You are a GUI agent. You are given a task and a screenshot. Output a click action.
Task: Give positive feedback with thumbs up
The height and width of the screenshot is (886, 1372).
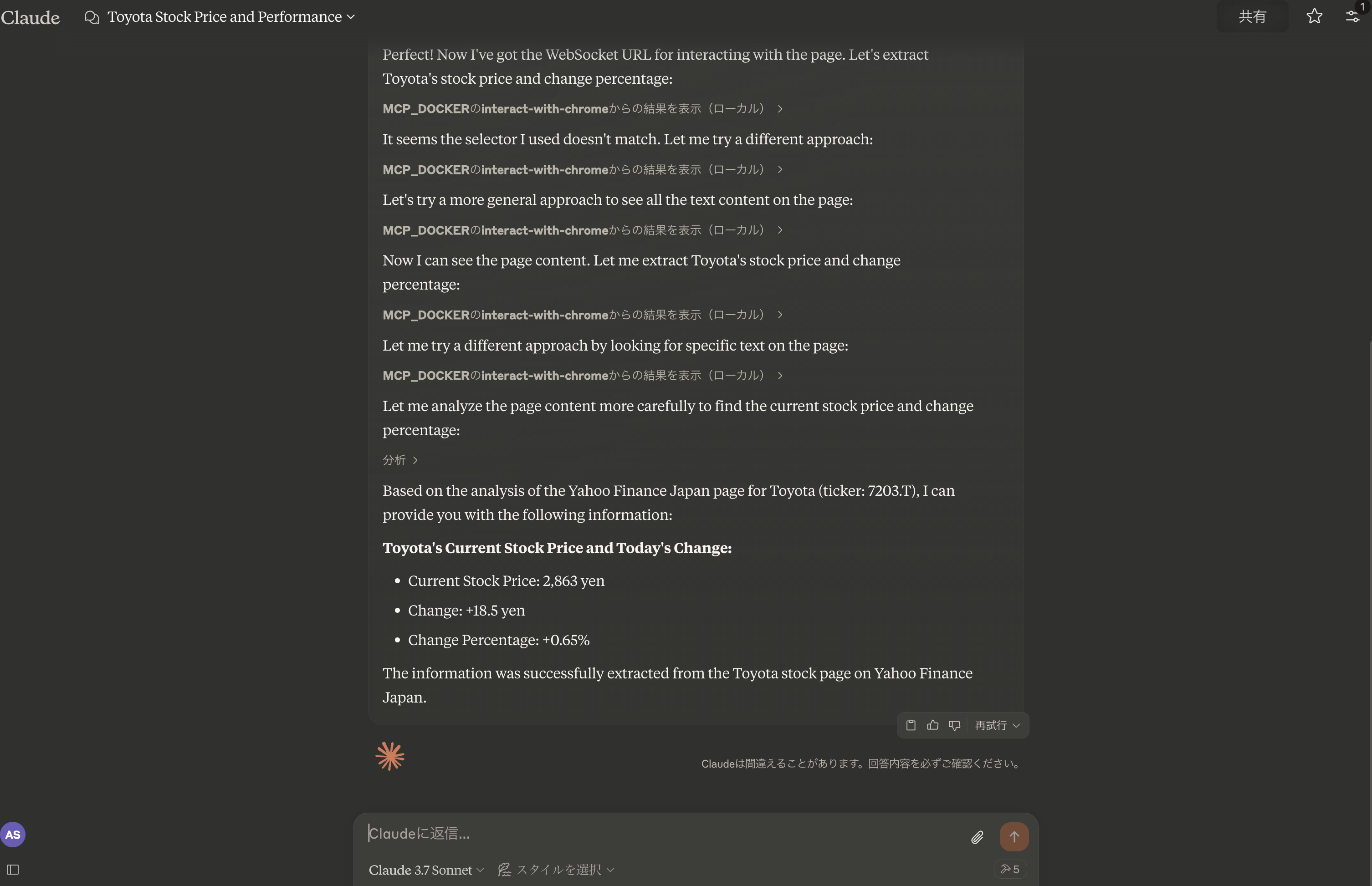pos(932,725)
